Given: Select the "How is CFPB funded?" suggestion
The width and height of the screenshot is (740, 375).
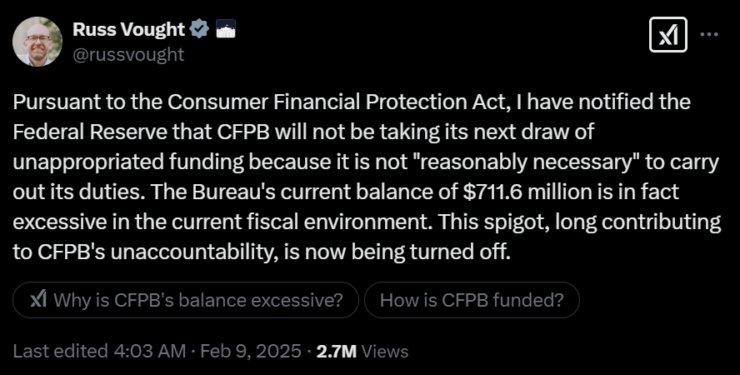Looking at the screenshot, I should (x=471, y=300).
